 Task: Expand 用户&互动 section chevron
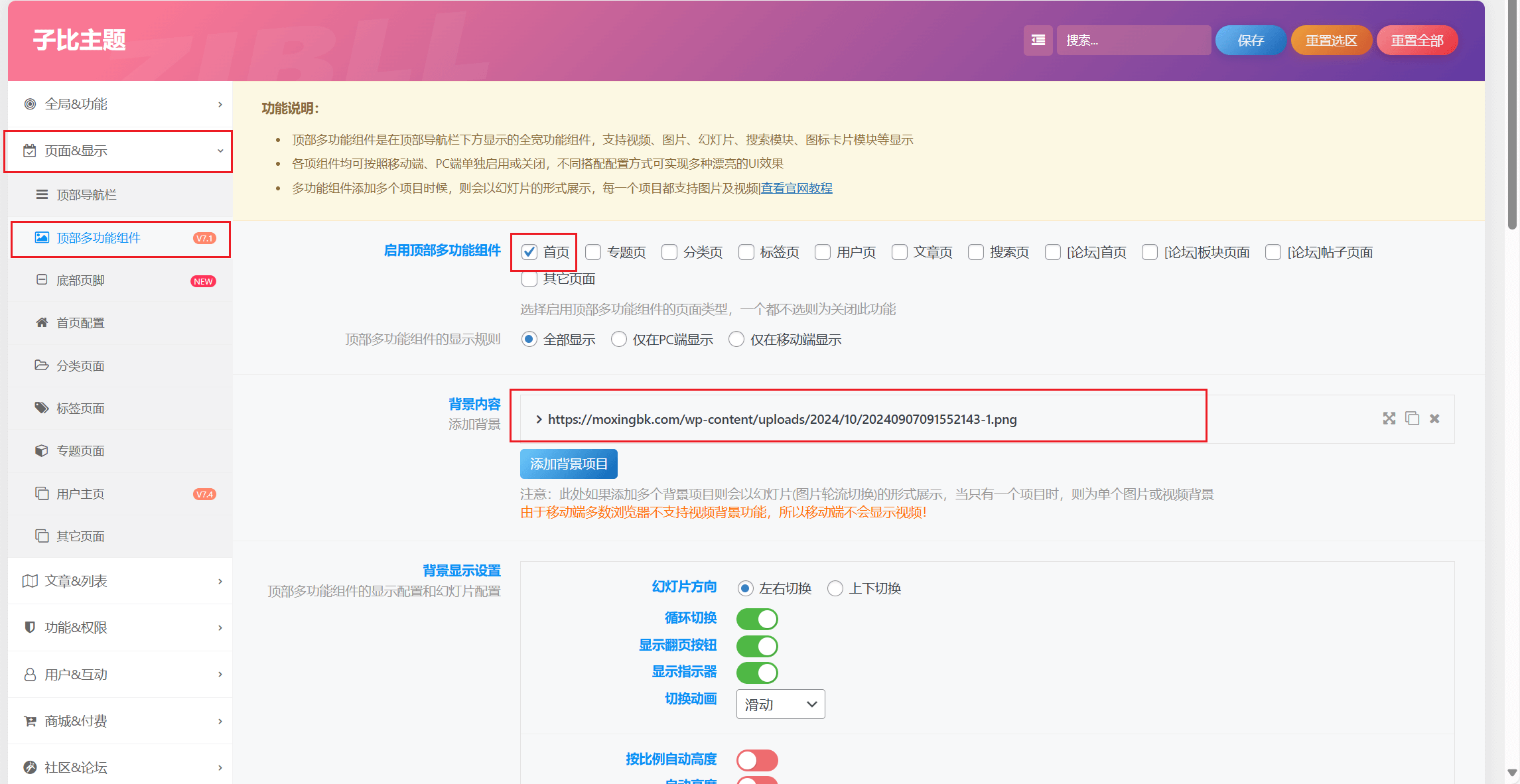point(220,675)
